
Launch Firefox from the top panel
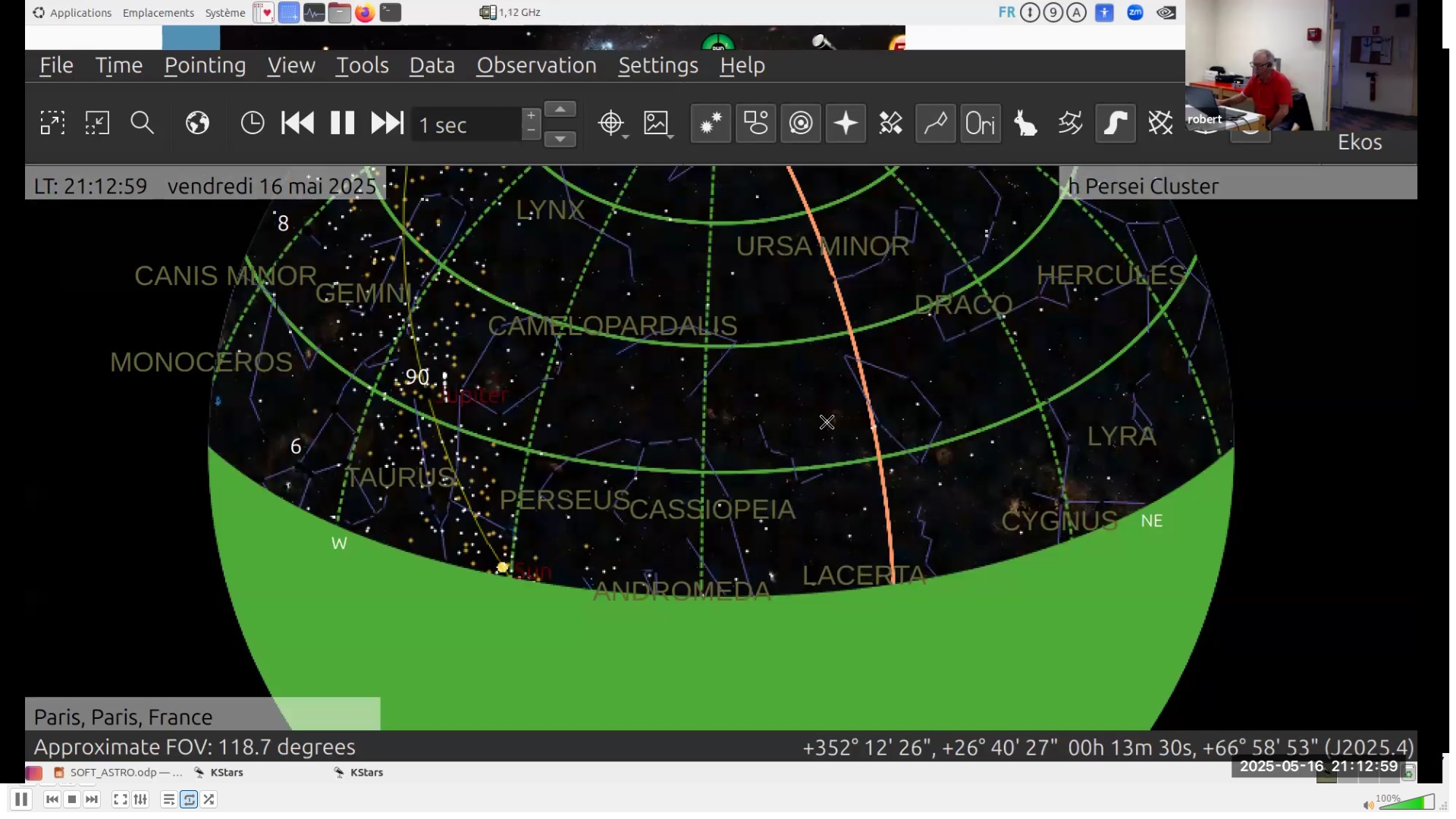coord(365,12)
